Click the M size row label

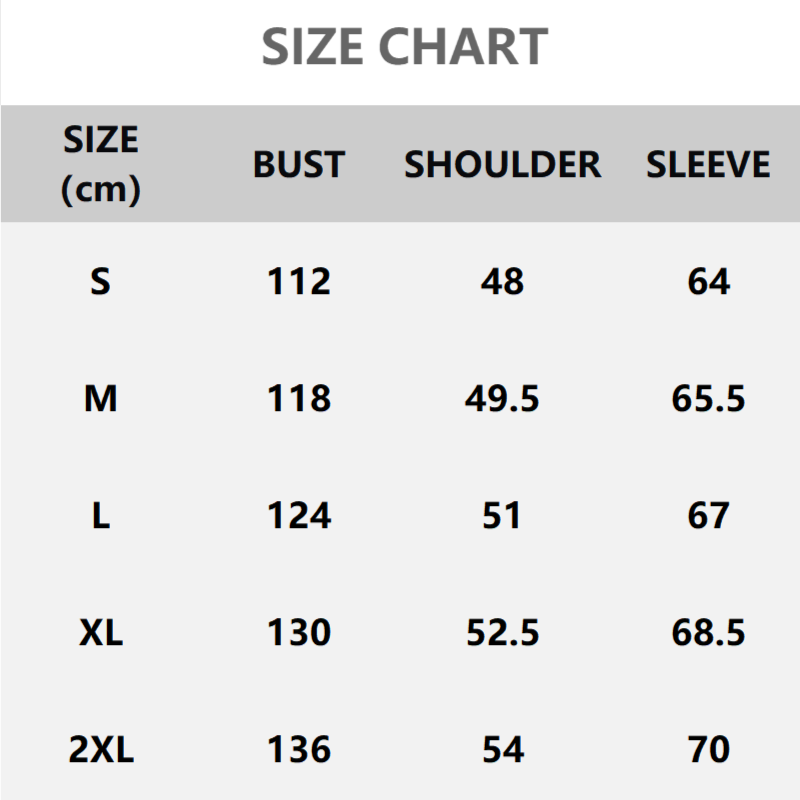point(100,399)
